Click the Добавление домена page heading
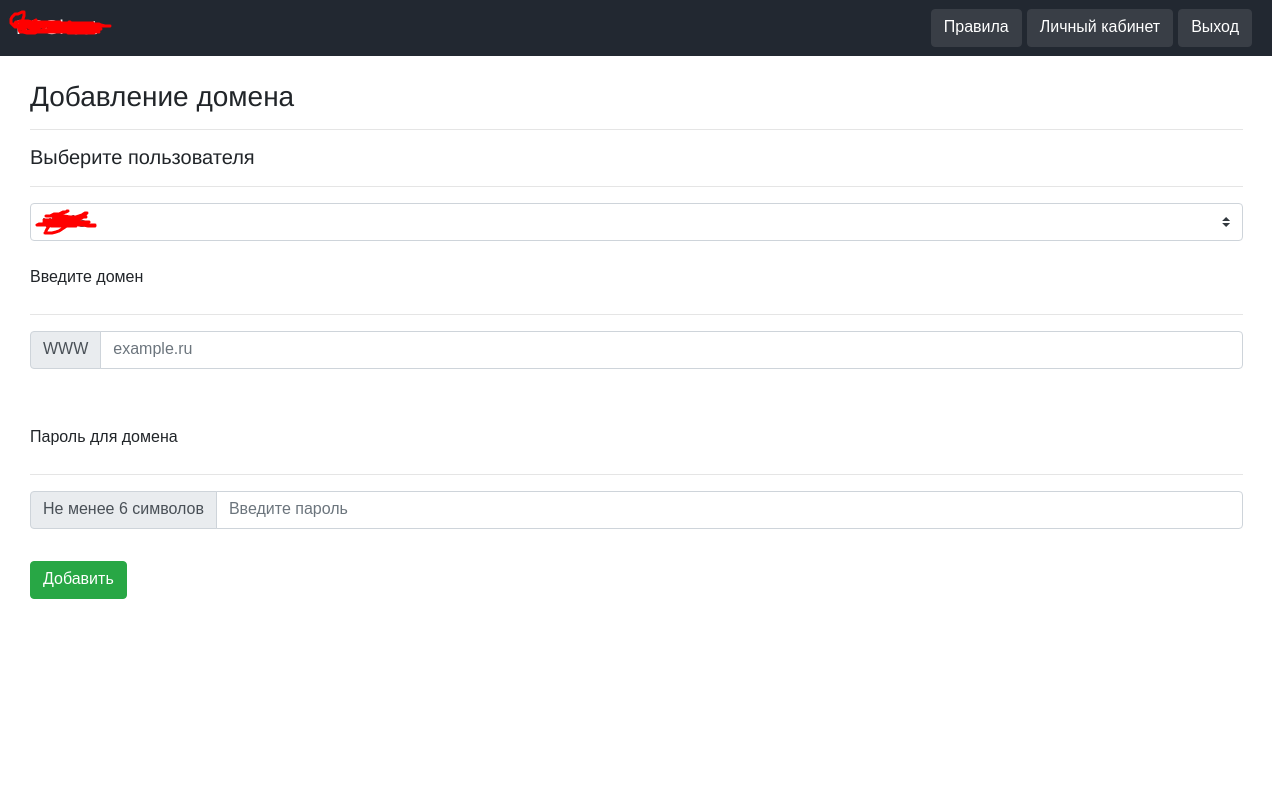This screenshot has width=1272, height=799. [162, 97]
